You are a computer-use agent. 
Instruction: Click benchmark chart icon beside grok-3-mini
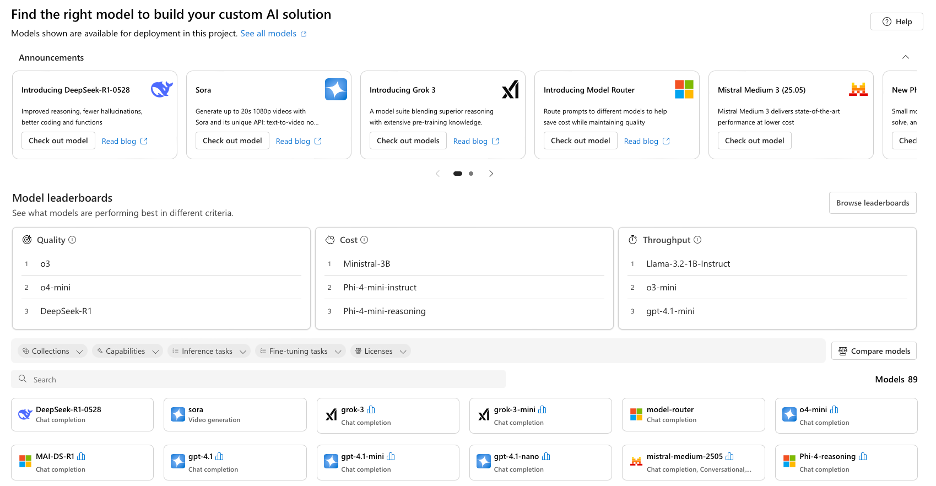542,410
